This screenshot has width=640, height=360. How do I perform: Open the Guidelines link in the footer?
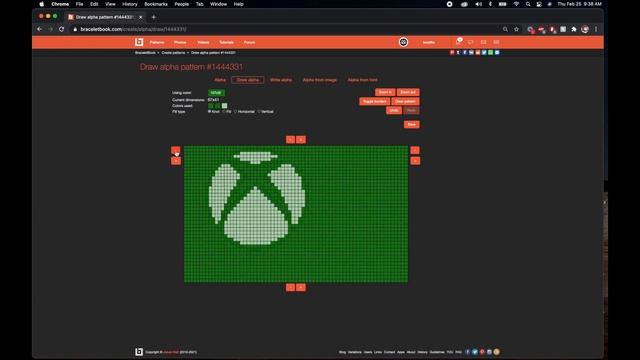(437, 352)
